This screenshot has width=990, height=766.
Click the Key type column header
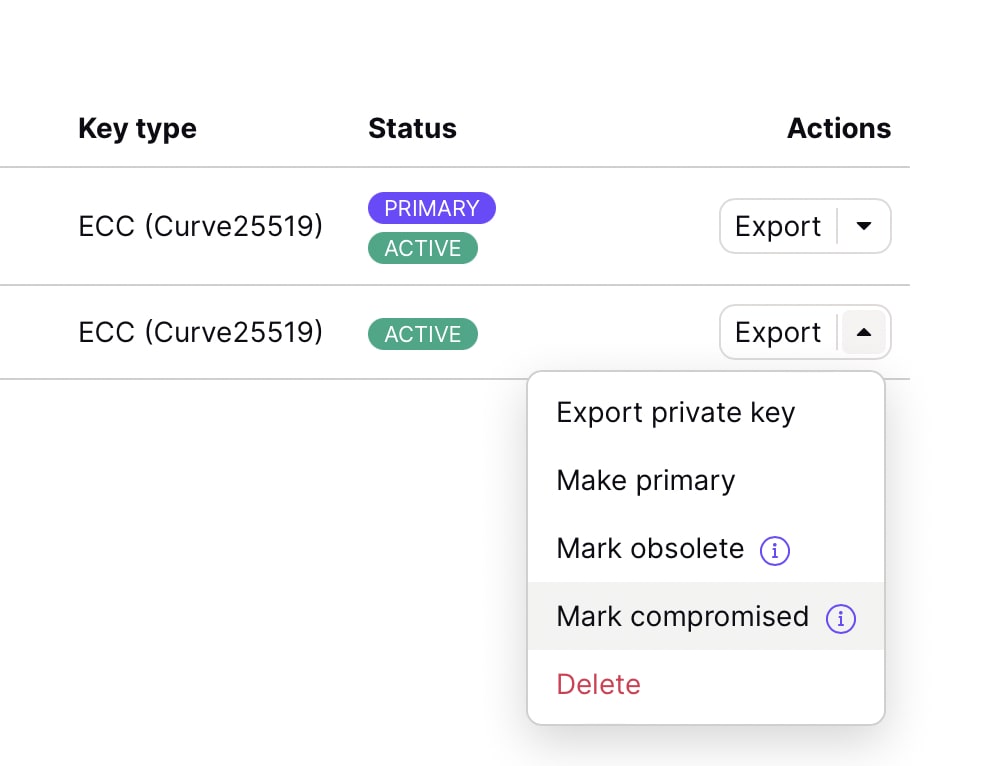pyautogui.click(x=137, y=129)
